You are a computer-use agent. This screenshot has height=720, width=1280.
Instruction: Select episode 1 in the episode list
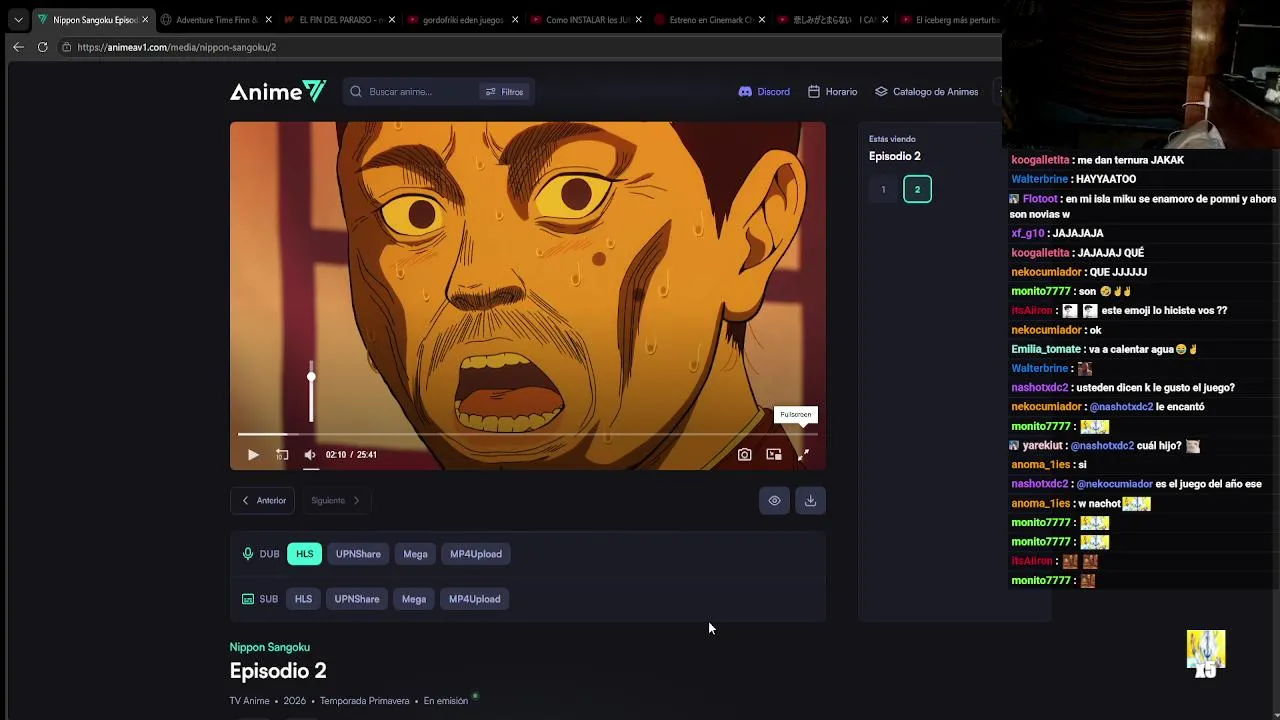[x=883, y=189]
